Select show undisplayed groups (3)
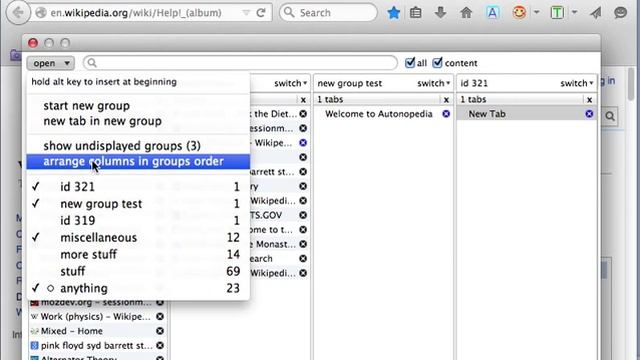640x360 pixels. pyautogui.click(x=138, y=146)
